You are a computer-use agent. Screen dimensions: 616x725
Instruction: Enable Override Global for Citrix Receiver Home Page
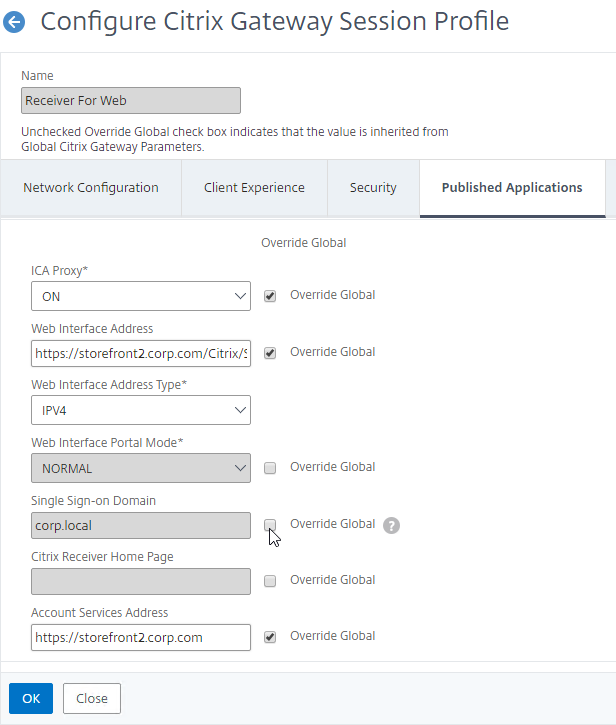[270, 581]
